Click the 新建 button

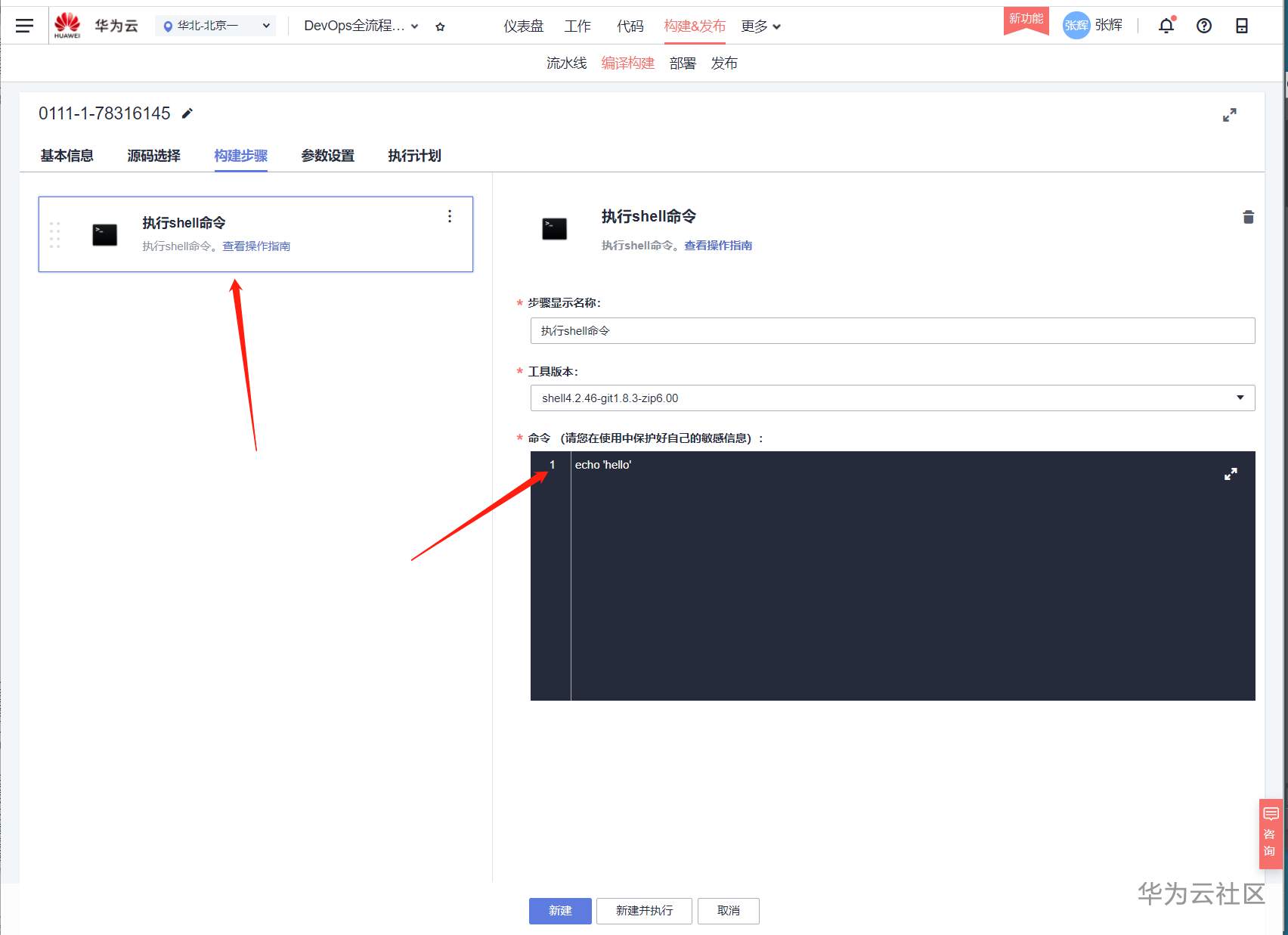[560, 911]
